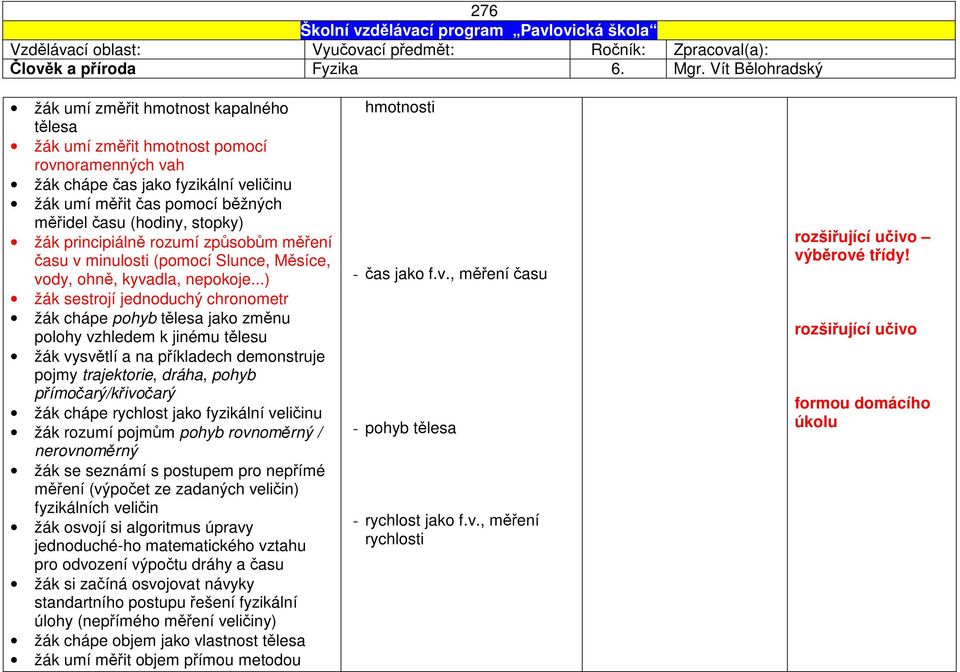Click "žák si začíná osvojovat návyky" item
This screenshot has width=960, height=672.
165,602
